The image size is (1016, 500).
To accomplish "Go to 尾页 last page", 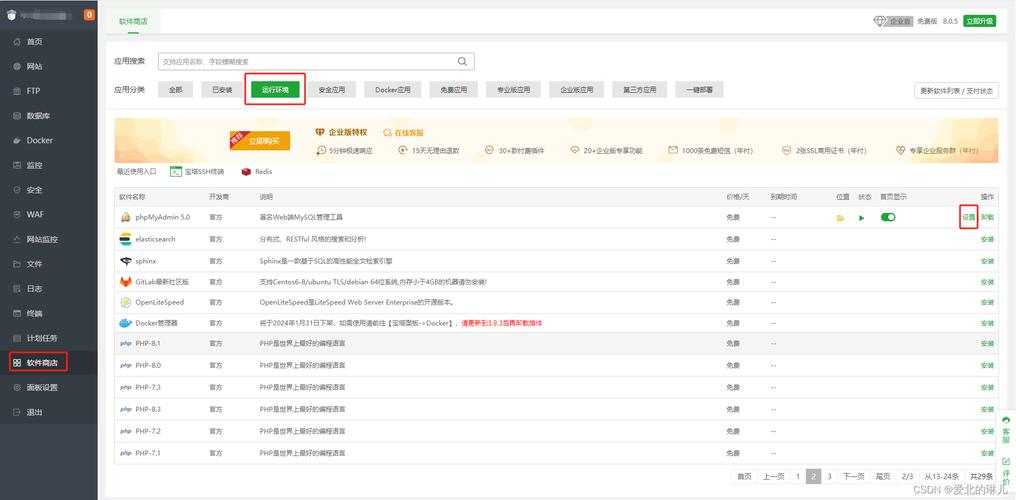I will click(883, 476).
